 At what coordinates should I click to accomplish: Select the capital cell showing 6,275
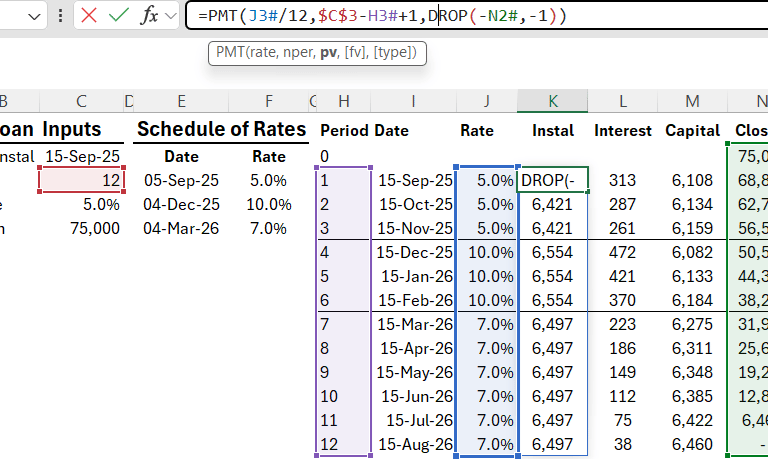click(692, 324)
